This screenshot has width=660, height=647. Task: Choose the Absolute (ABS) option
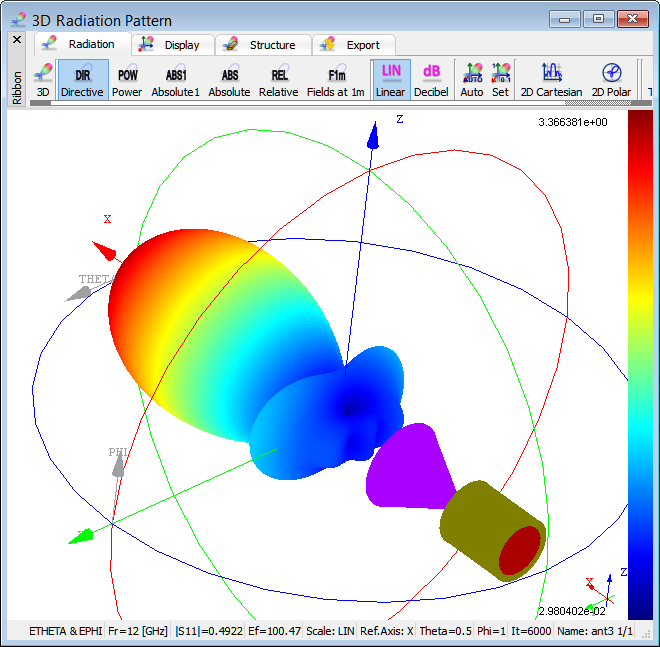(229, 79)
